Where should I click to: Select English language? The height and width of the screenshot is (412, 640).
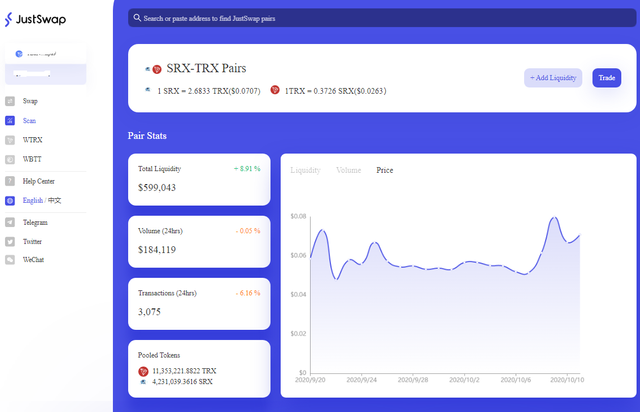coord(33,200)
